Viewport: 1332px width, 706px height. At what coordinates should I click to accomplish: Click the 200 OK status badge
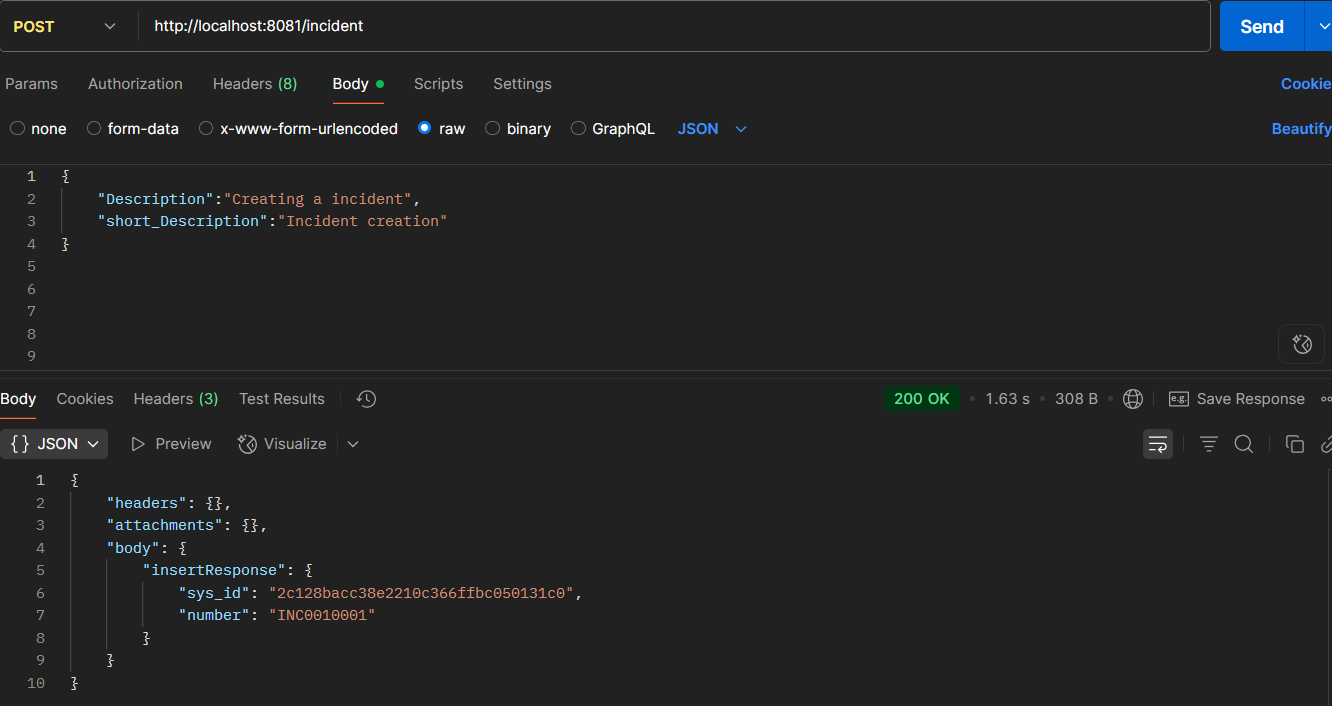pos(921,399)
